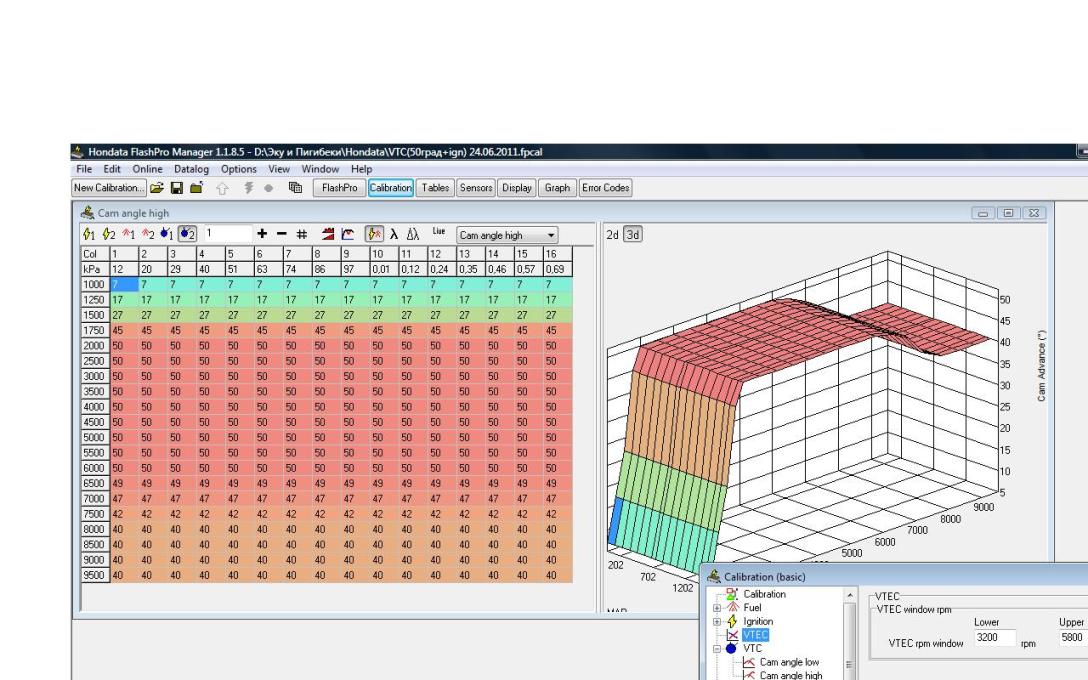Select cam angle table 1 blue icon
The height and width of the screenshot is (680, 1088).
[x=167, y=235]
